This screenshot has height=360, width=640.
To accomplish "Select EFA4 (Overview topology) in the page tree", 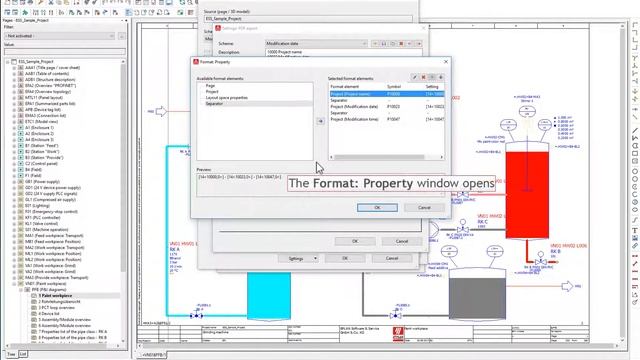I will coord(47,92).
